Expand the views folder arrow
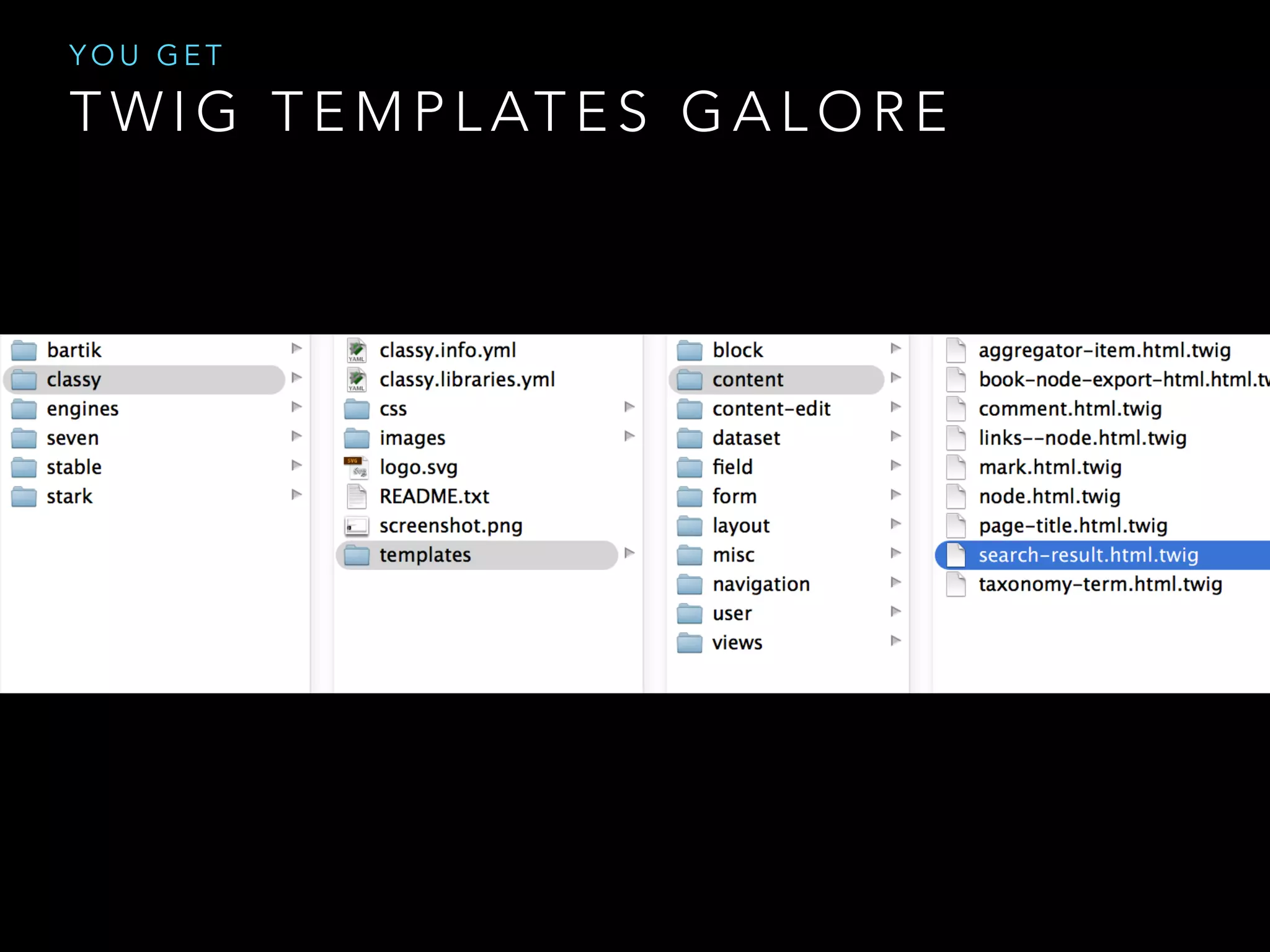The image size is (1270, 952). click(x=895, y=641)
